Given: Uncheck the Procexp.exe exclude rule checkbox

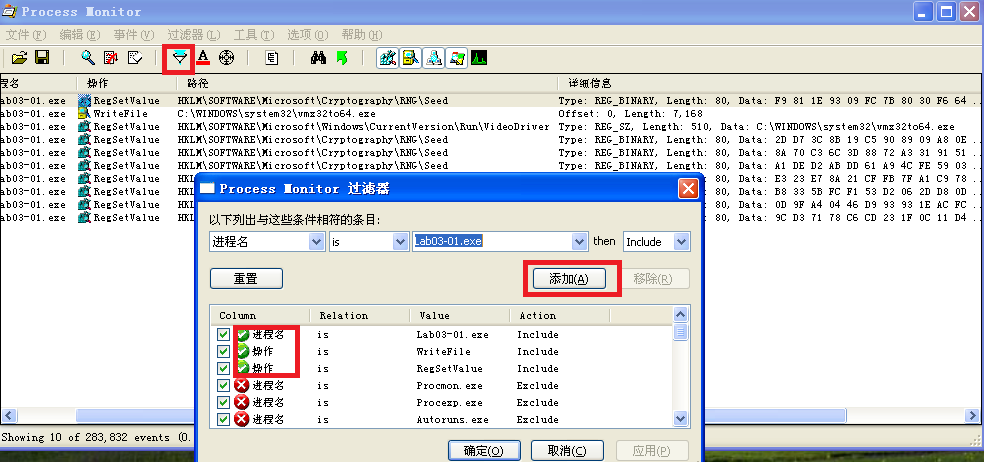Looking at the screenshot, I should click(x=223, y=402).
